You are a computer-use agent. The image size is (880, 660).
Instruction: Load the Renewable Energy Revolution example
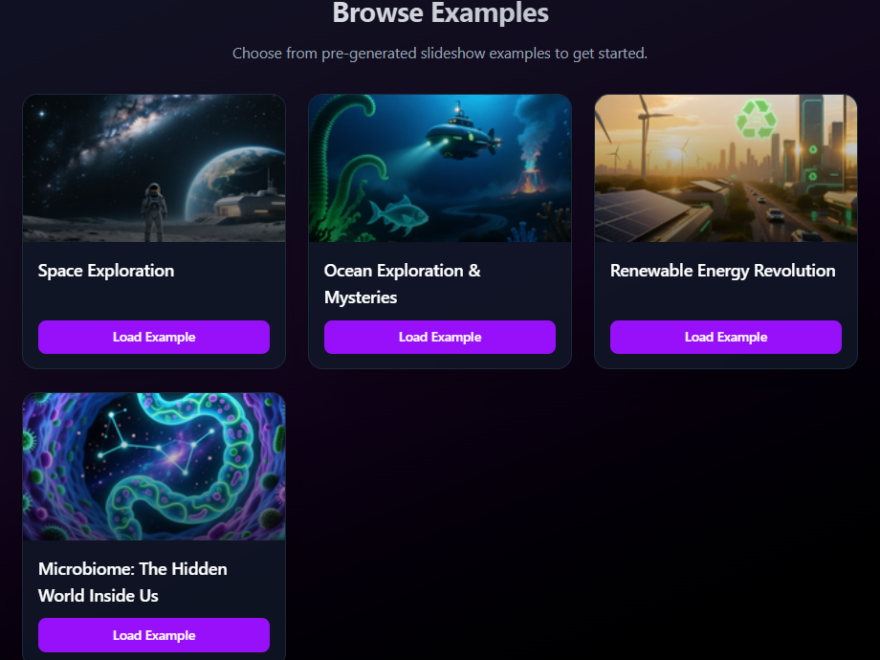tap(725, 337)
